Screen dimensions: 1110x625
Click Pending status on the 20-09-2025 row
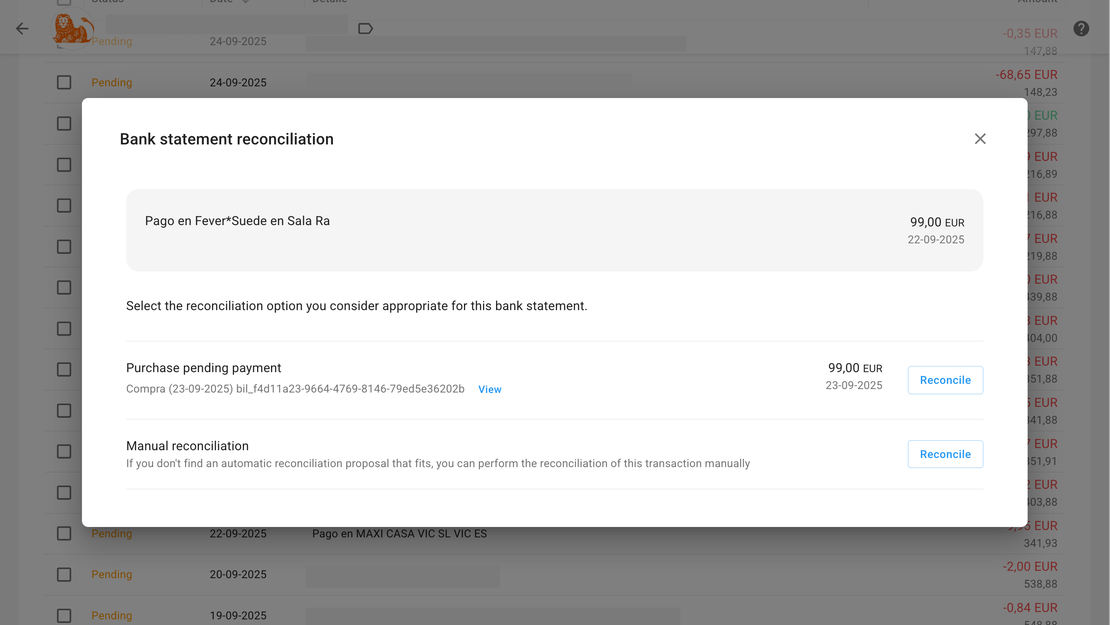112,575
